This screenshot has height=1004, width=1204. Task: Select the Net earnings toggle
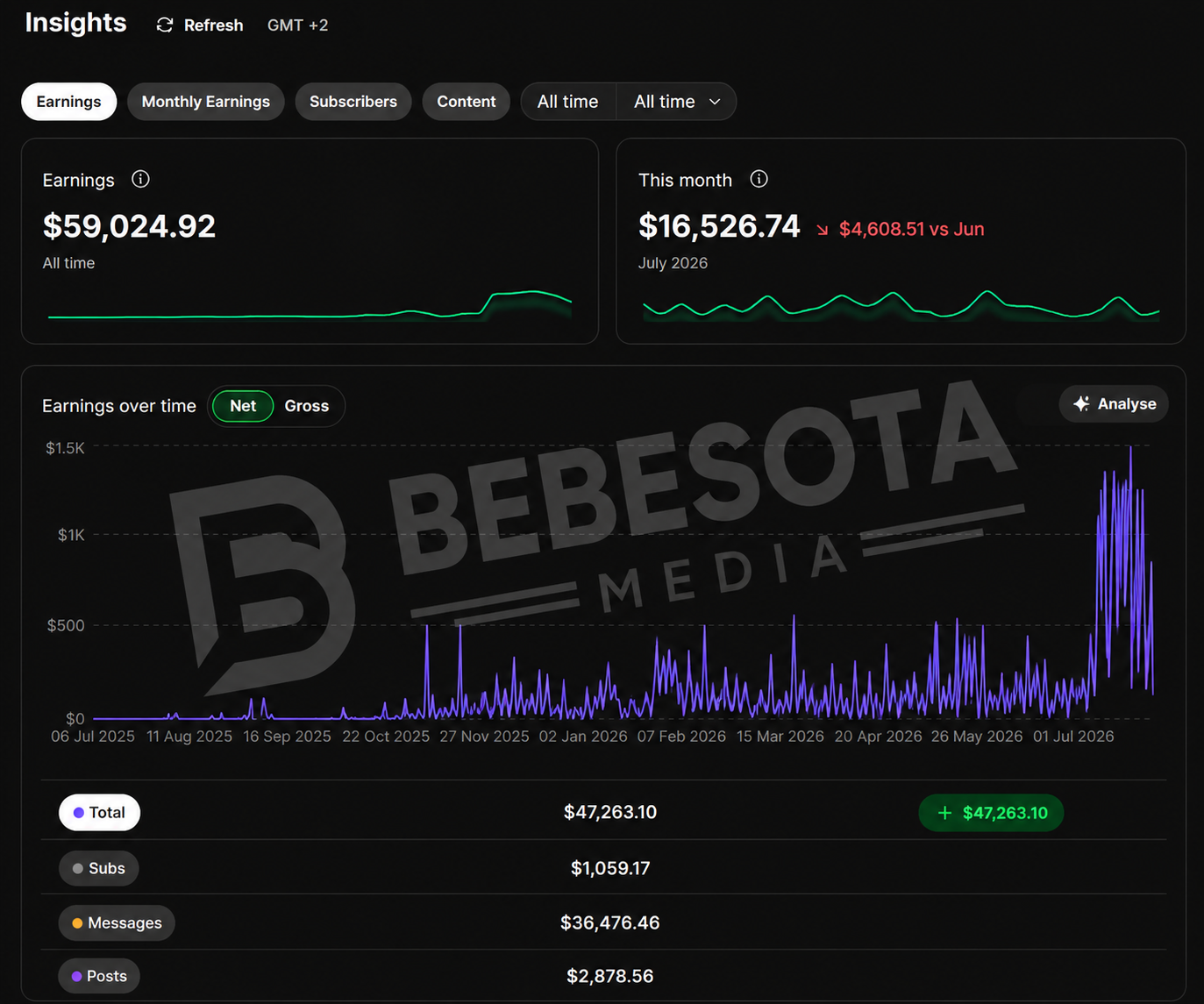(x=243, y=406)
